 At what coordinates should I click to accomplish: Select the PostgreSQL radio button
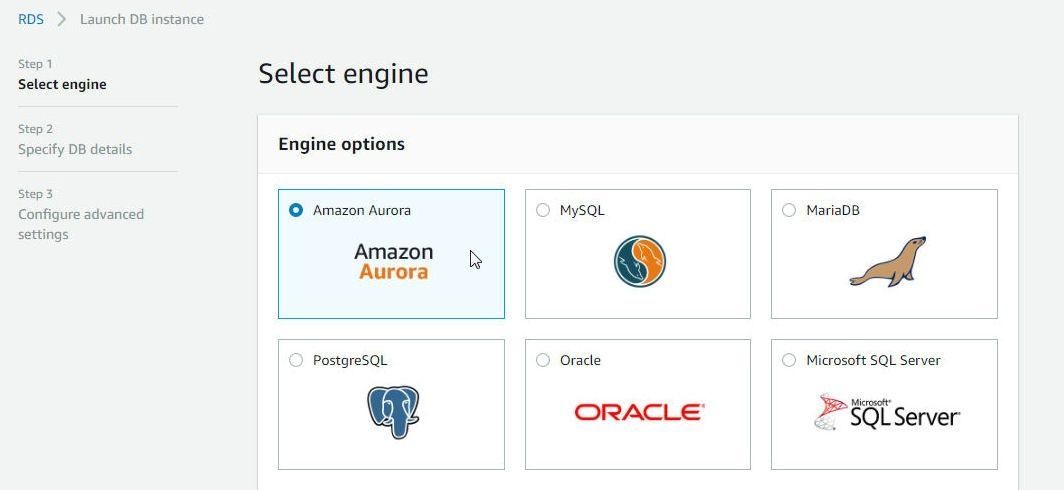pyautogui.click(x=296, y=360)
